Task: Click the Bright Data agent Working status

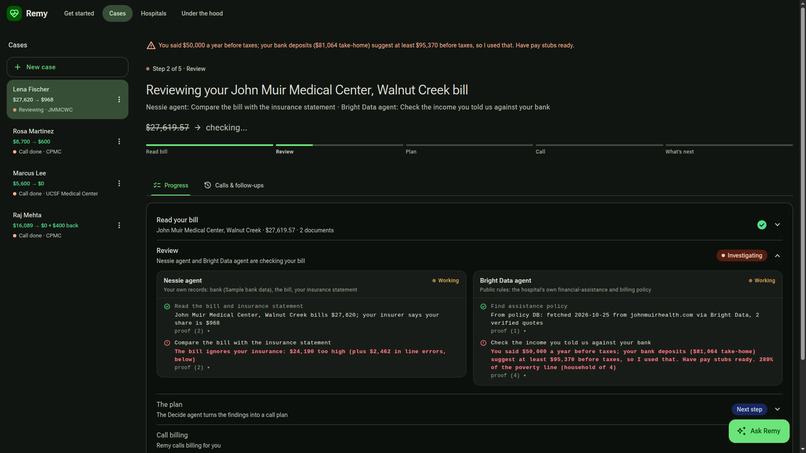Action: 761,281
